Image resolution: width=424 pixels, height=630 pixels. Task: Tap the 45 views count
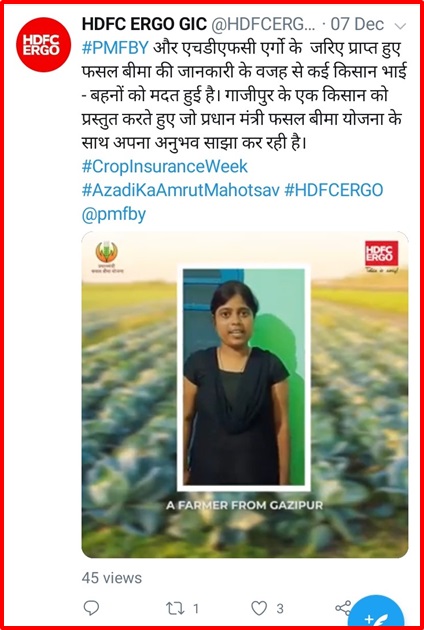pyautogui.click(x=112, y=578)
